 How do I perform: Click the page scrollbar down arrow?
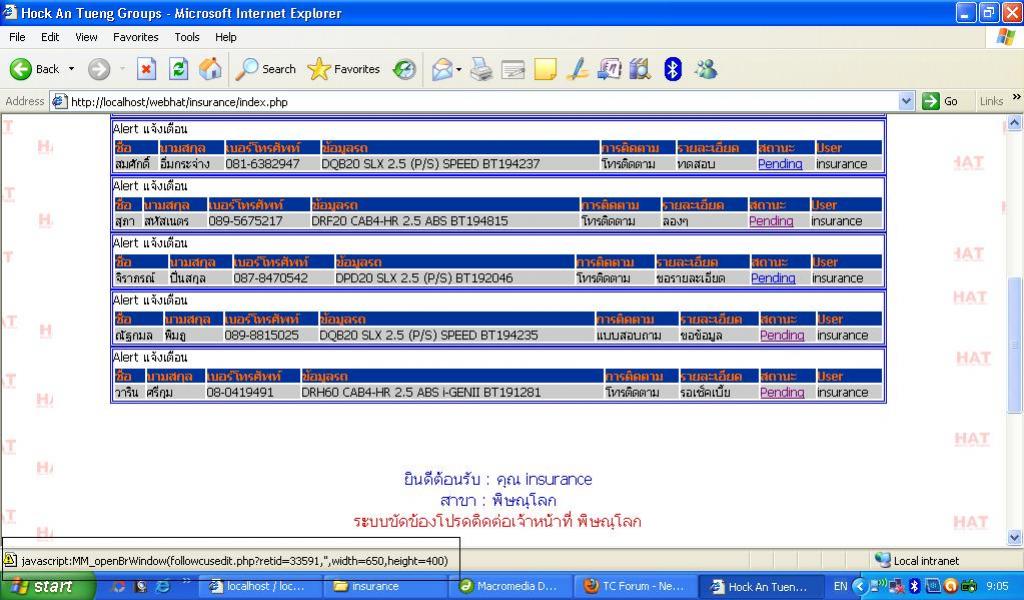pyautogui.click(x=1014, y=538)
